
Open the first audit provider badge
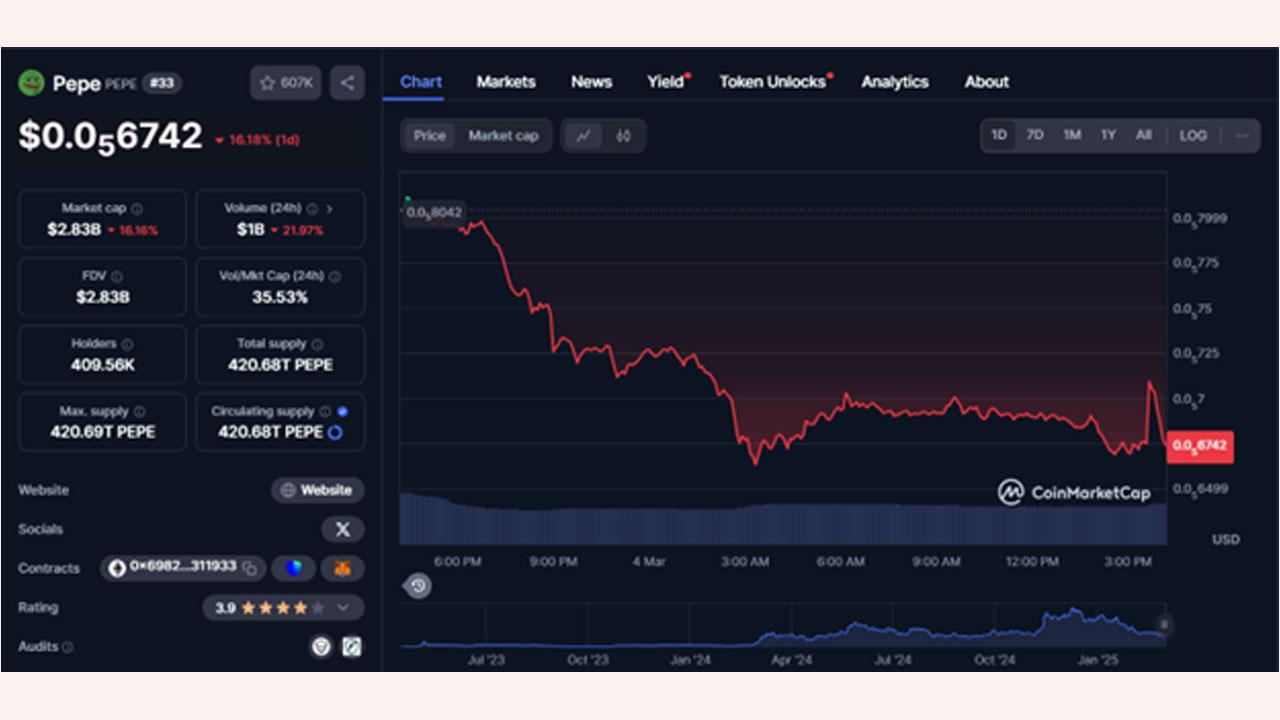point(321,647)
